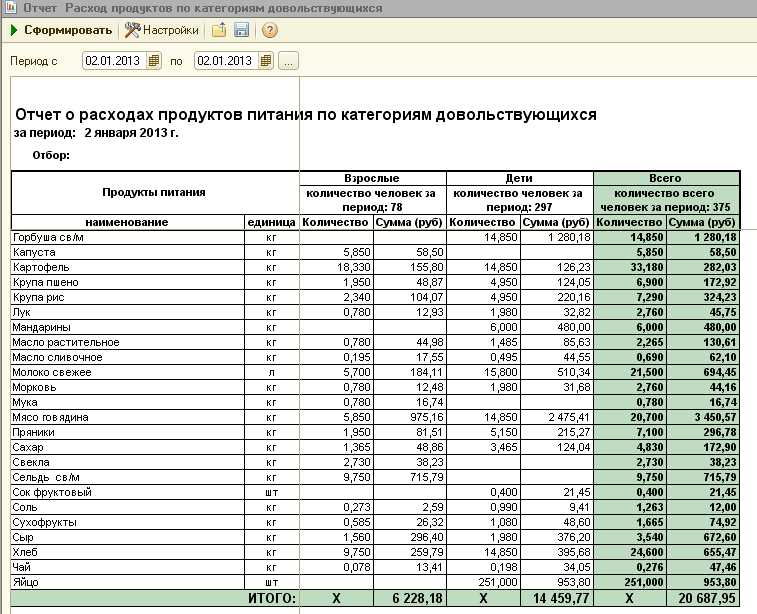Open Настройки report settings
This screenshot has width=757, height=614.
161,30
